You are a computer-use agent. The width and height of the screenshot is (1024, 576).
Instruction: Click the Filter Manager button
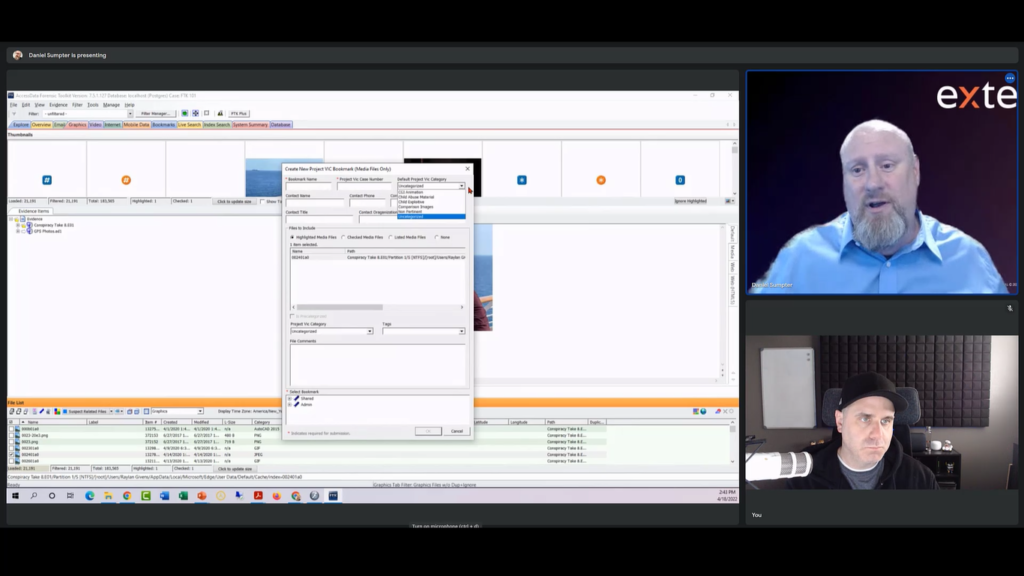click(x=155, y=114)
